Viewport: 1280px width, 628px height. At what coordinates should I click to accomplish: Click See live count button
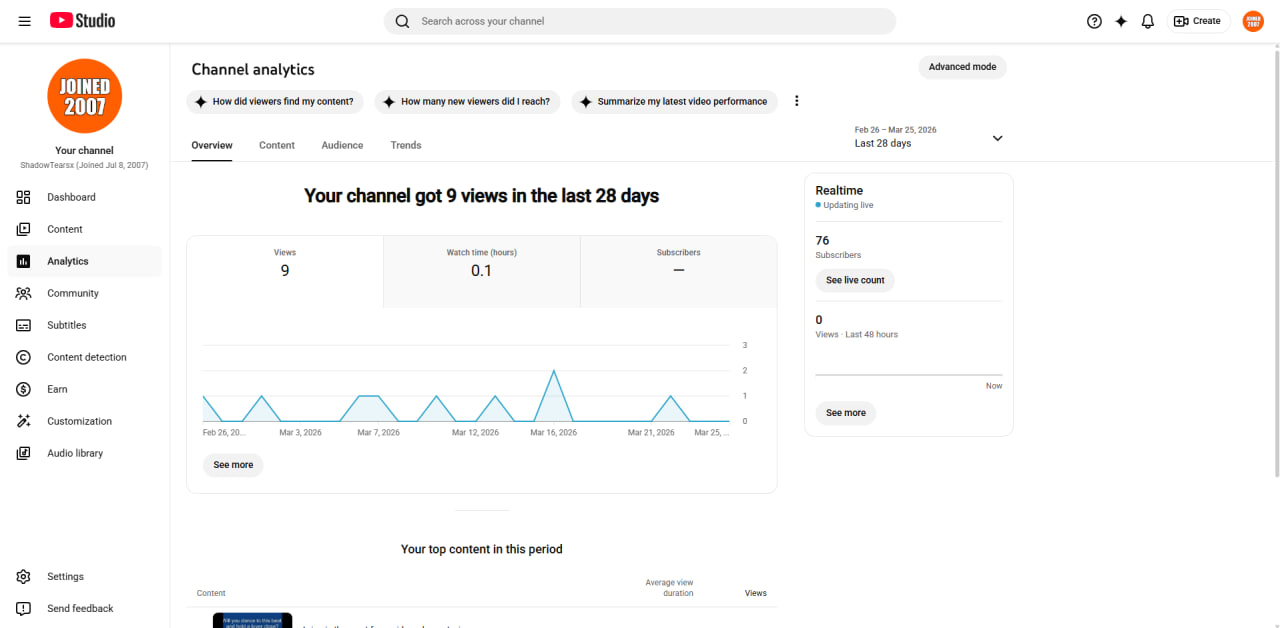[855, 280]
